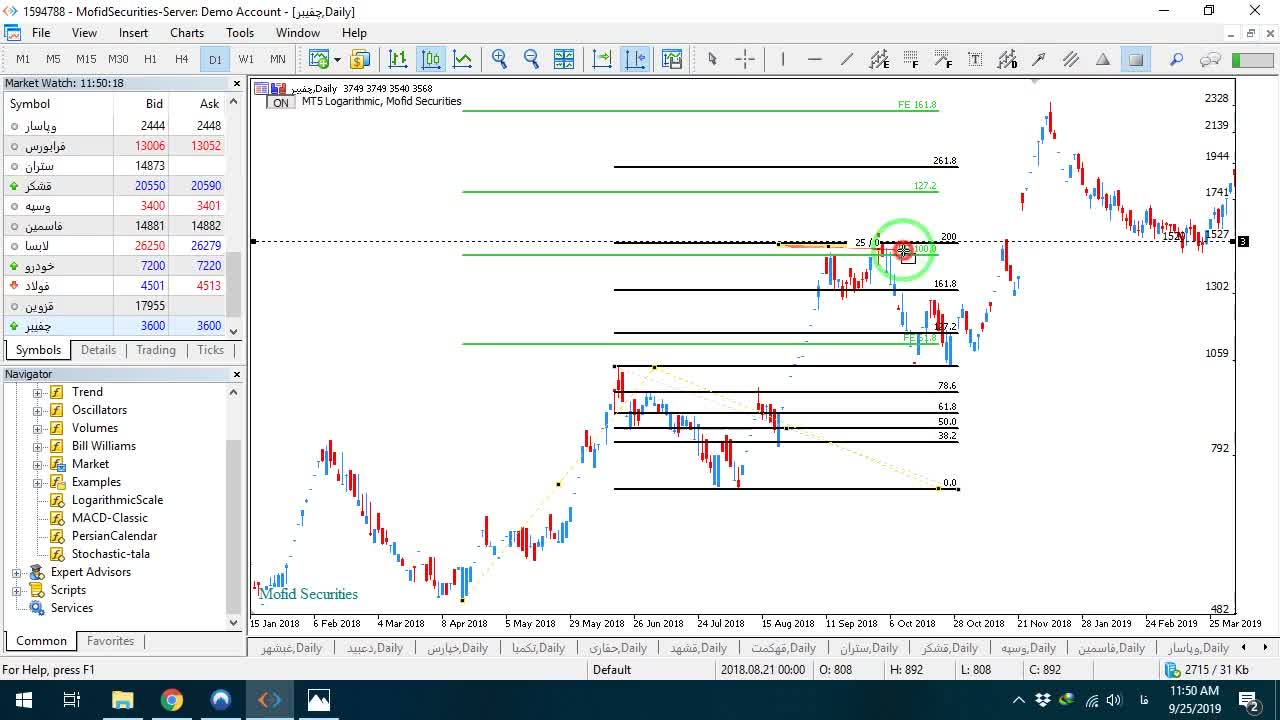This screenshot has width=1280, height=720.
Task: Click the Zoom Out magnifier icon
Action: click(x=531, y=59)
